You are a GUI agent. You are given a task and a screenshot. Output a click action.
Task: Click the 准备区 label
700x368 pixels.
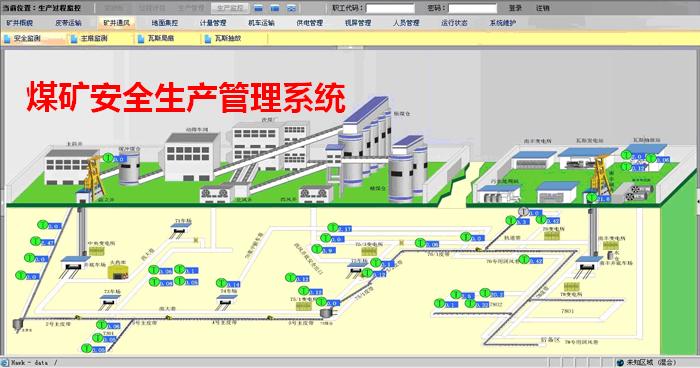pyautogui.click(x=550, y=339)
